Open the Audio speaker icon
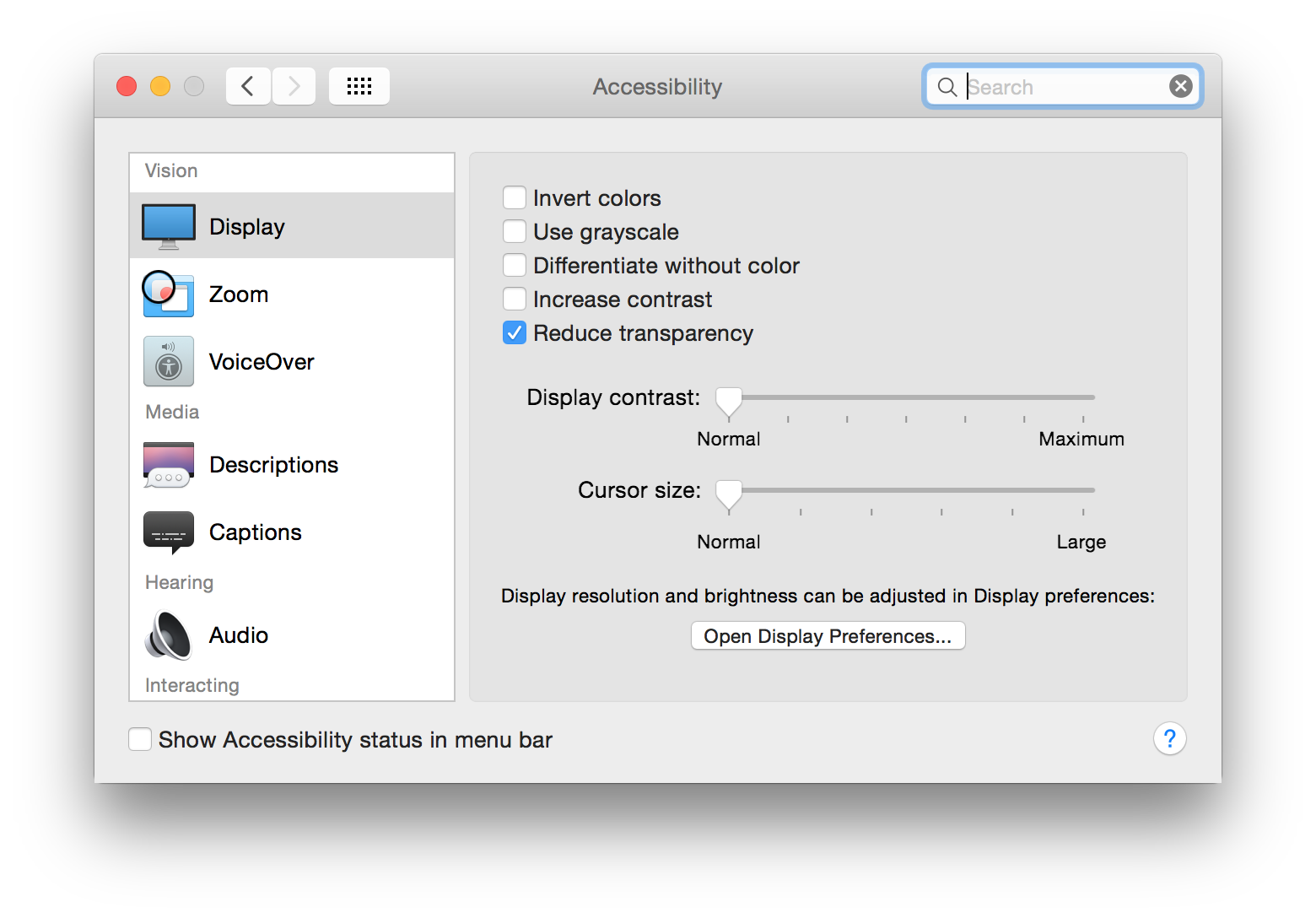The image size is (1316, 918). click(x=169, y=634)
